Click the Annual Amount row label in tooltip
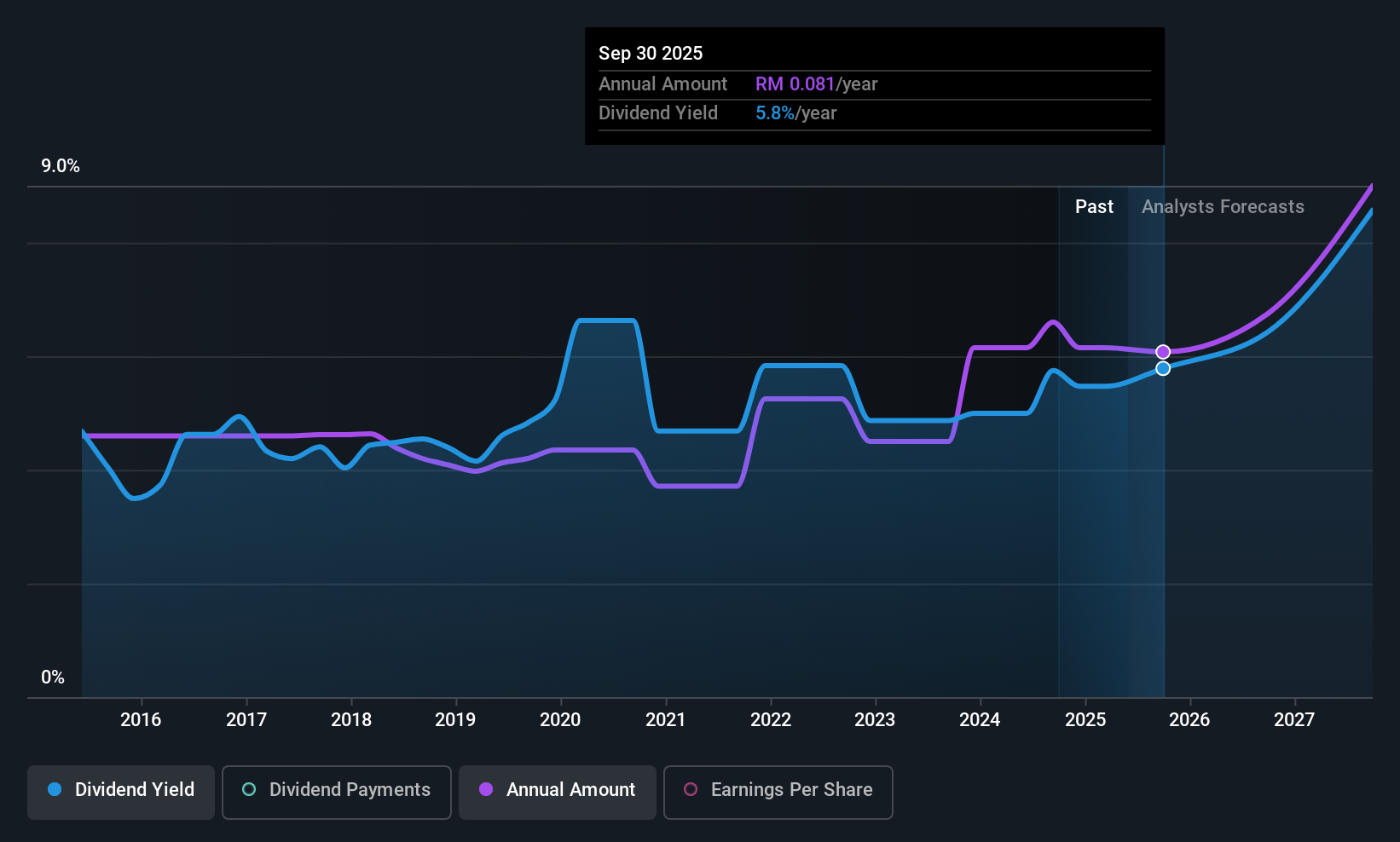This screenshot has width=1400, height=842. 662,84
